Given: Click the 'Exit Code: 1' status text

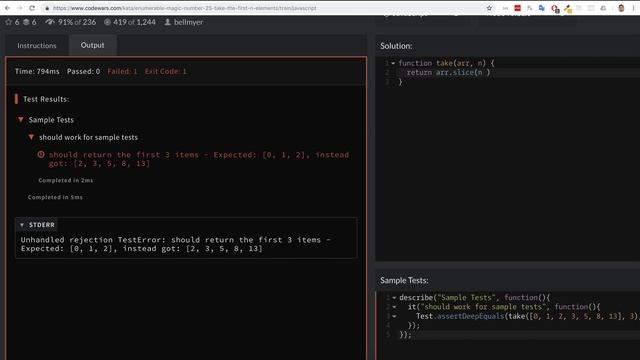Looking at the screenshot, I should [165, 71].
